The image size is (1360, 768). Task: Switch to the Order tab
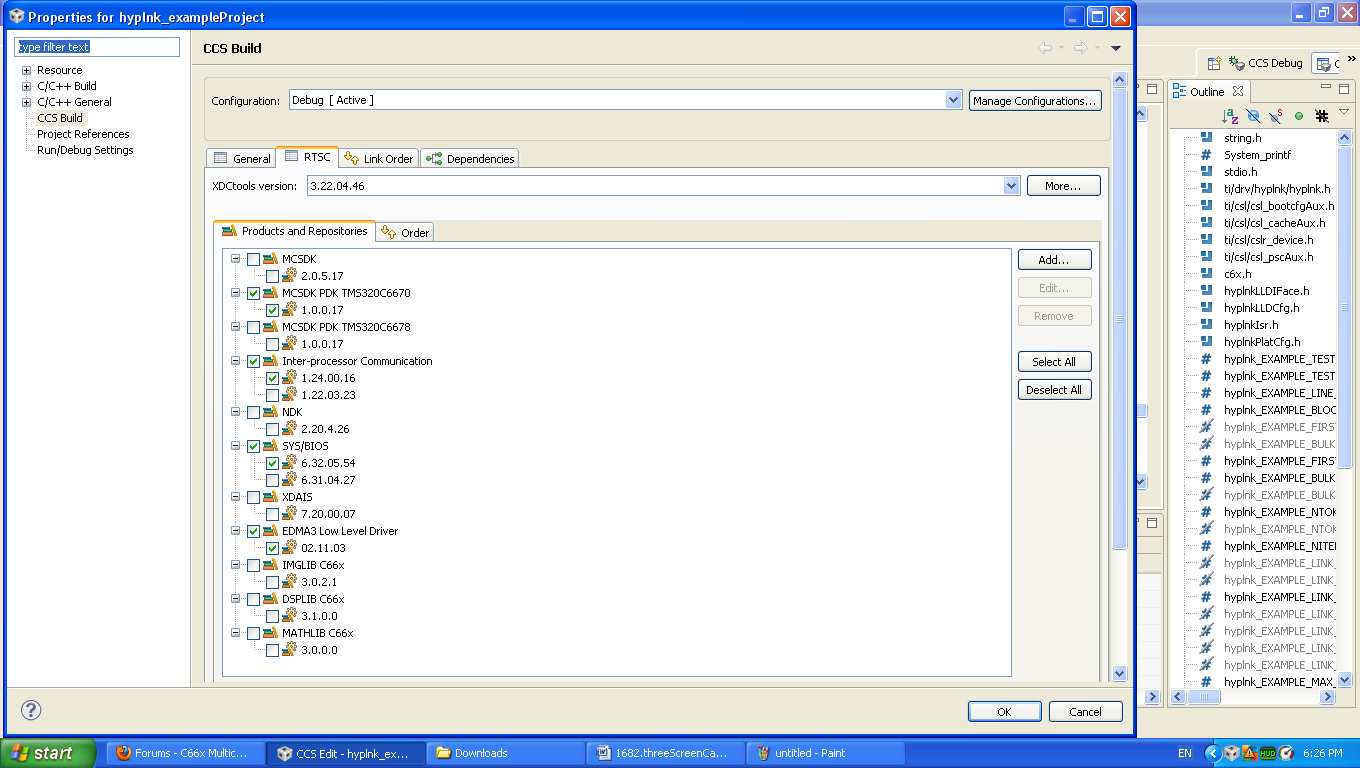click(x=405, y=232)
